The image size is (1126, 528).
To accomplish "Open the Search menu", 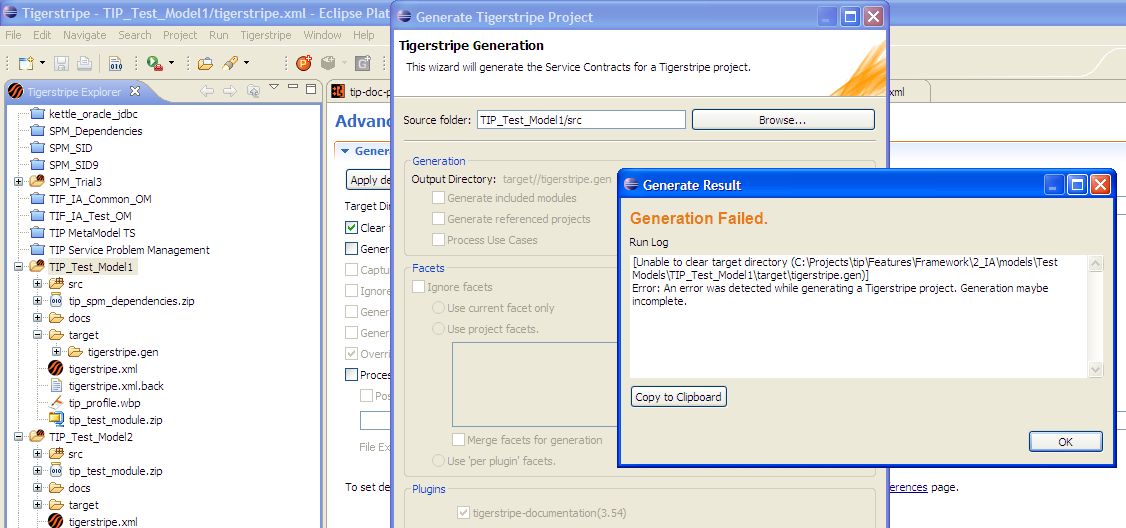I will (x=135, y=35).
